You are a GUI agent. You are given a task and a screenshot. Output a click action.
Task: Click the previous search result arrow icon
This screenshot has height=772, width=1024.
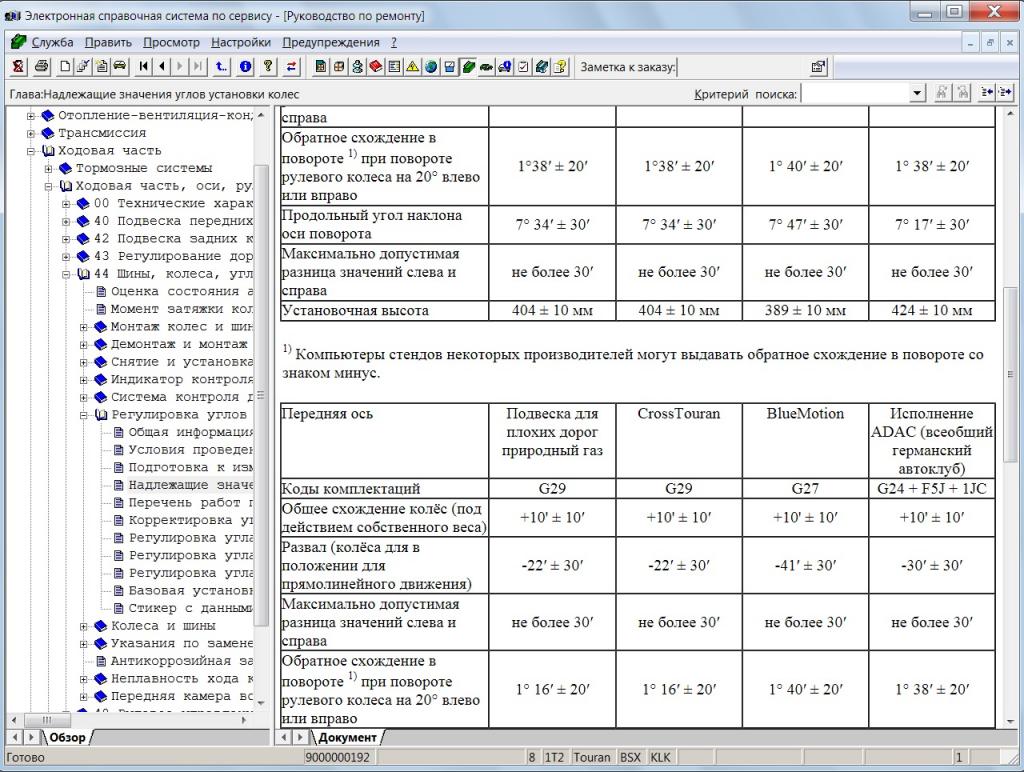point(987,93)
